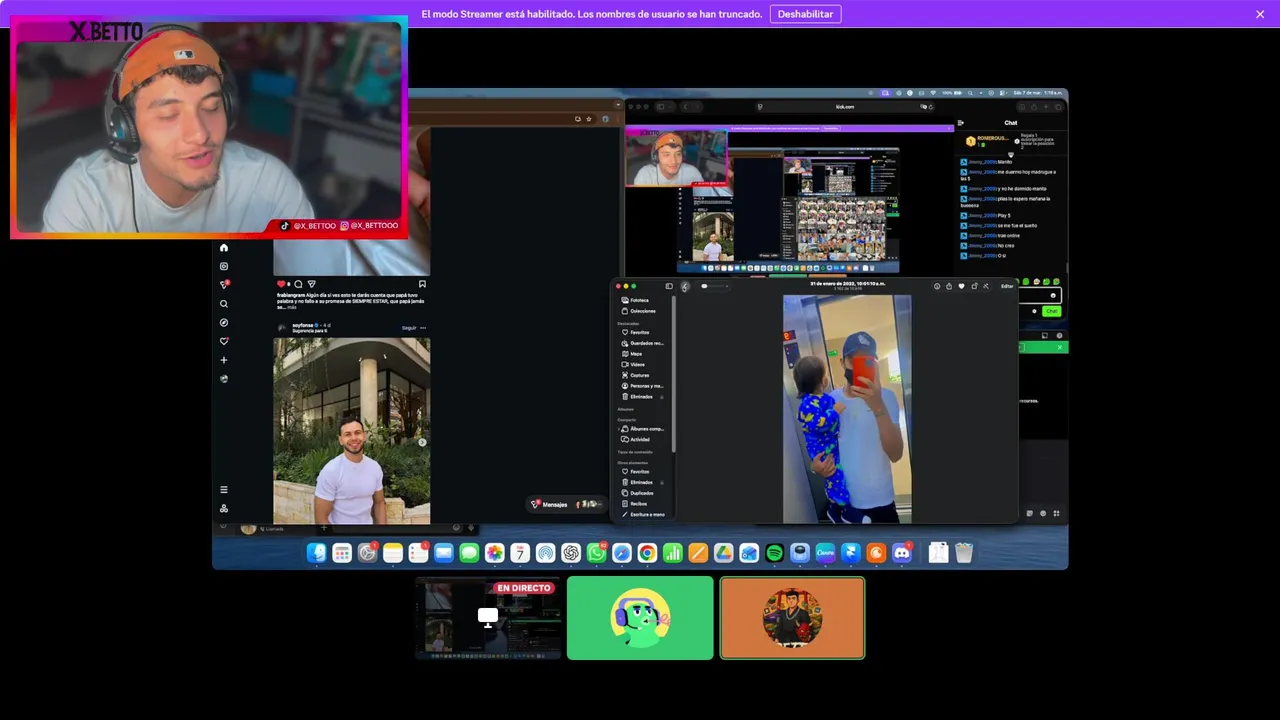Click the Deshabilitar button in the Streamer mode banner
Viewport: 1280px width, 720px height.
805,14
